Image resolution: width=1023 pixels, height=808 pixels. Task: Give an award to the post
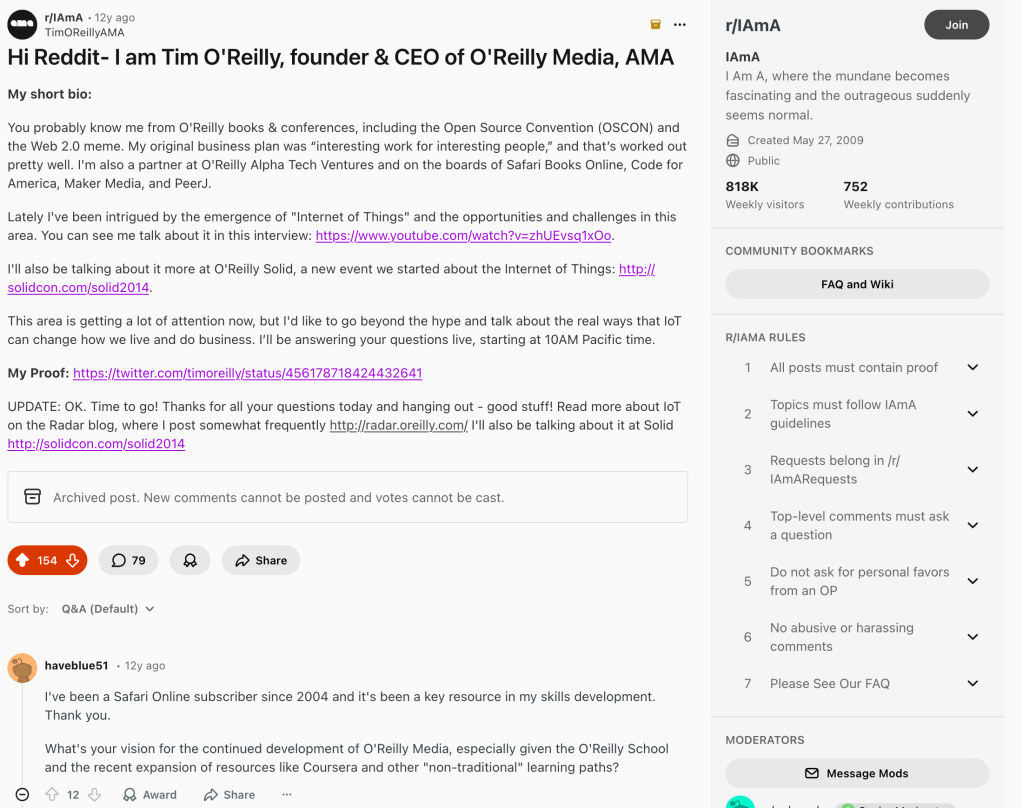(x=189, y=561)
